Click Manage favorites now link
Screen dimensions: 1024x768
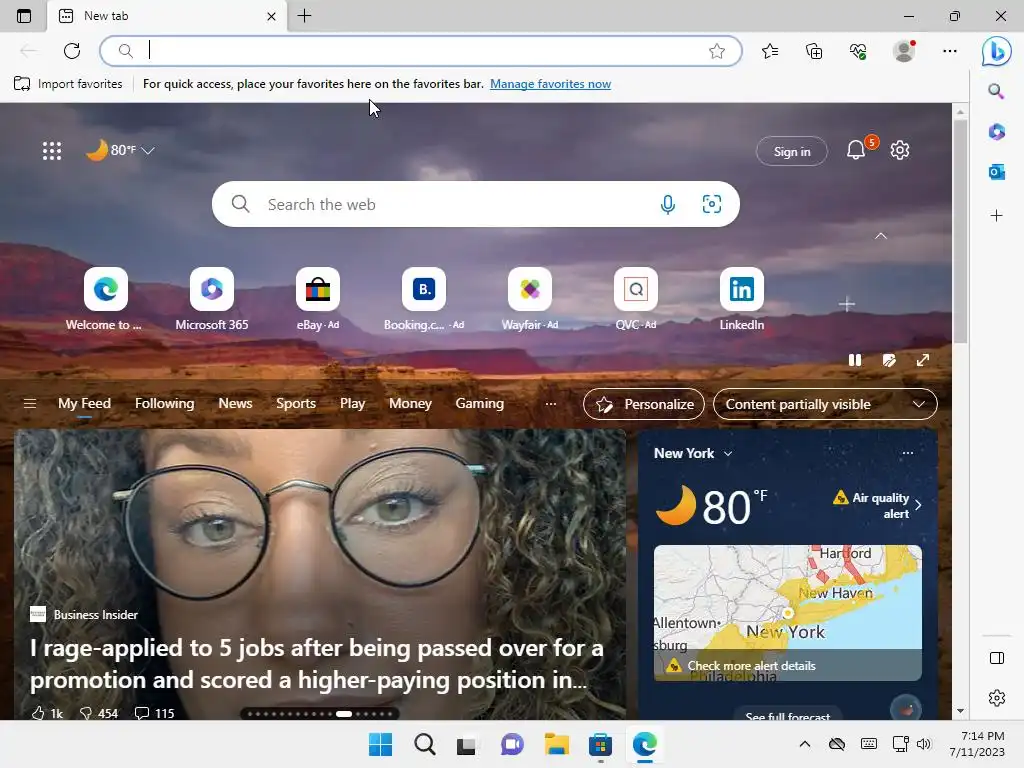tap(551, 84)
